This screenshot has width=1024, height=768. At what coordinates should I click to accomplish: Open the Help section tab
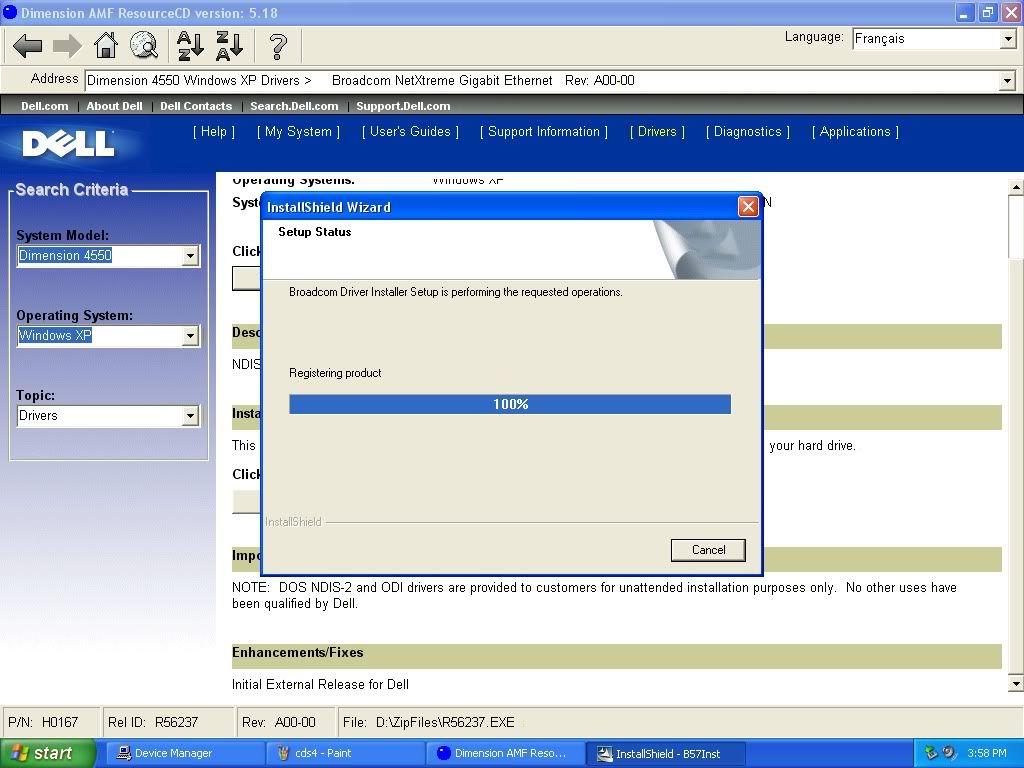click(214, 132)
